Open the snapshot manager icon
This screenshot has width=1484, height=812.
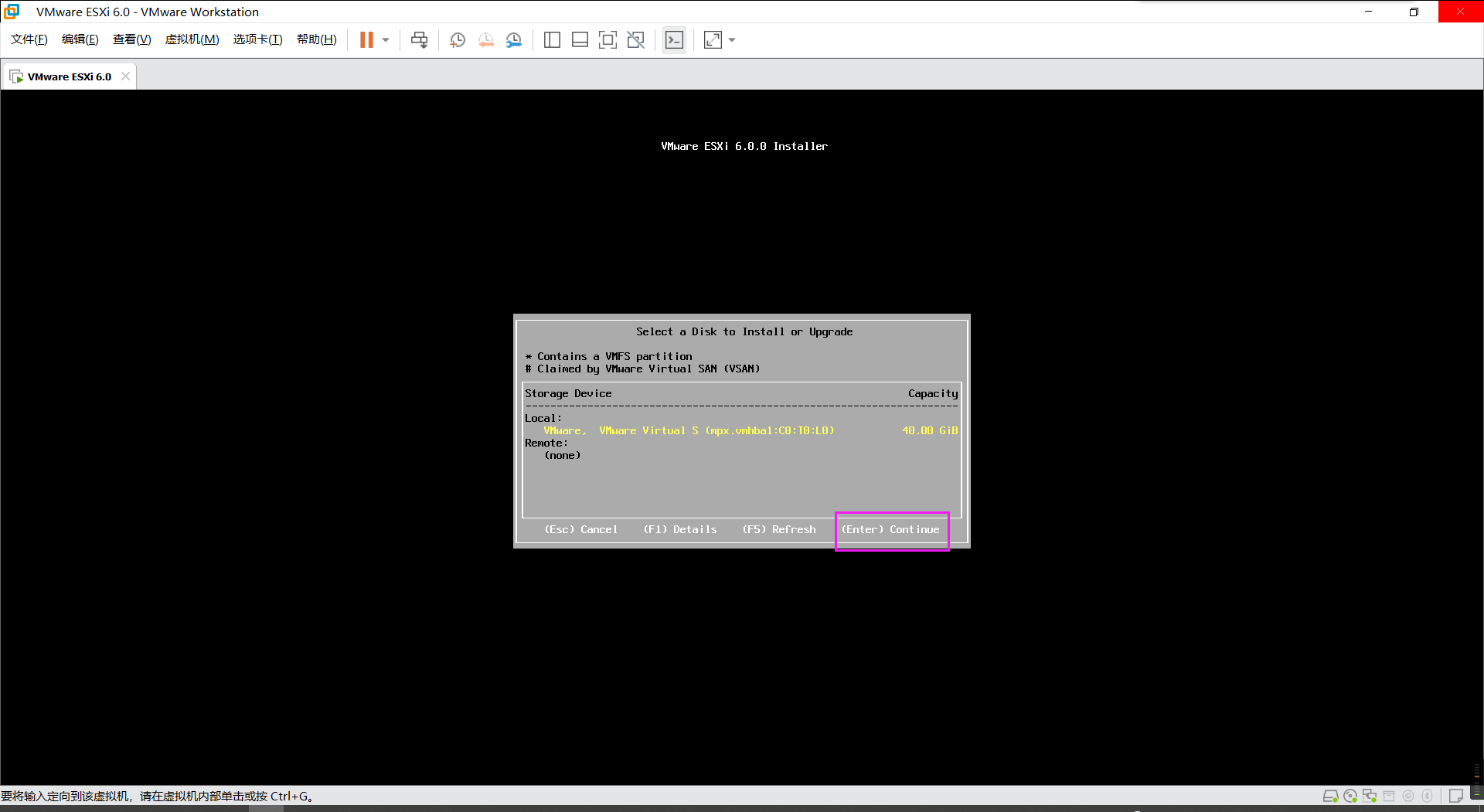coord(514,40)
